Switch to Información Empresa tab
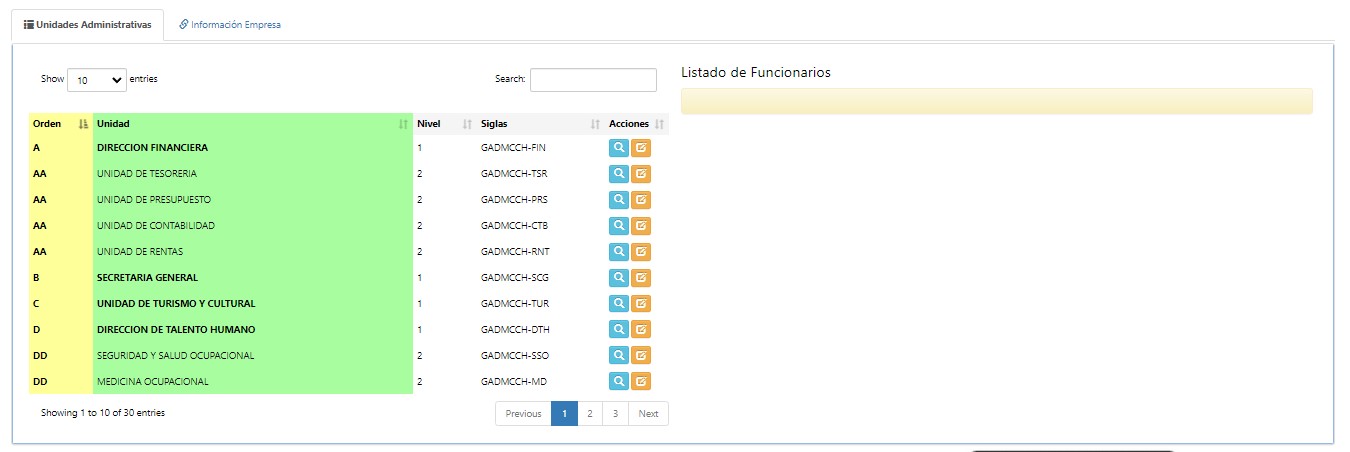Viewport: 1350px width, 452px height. pos(230,25)
